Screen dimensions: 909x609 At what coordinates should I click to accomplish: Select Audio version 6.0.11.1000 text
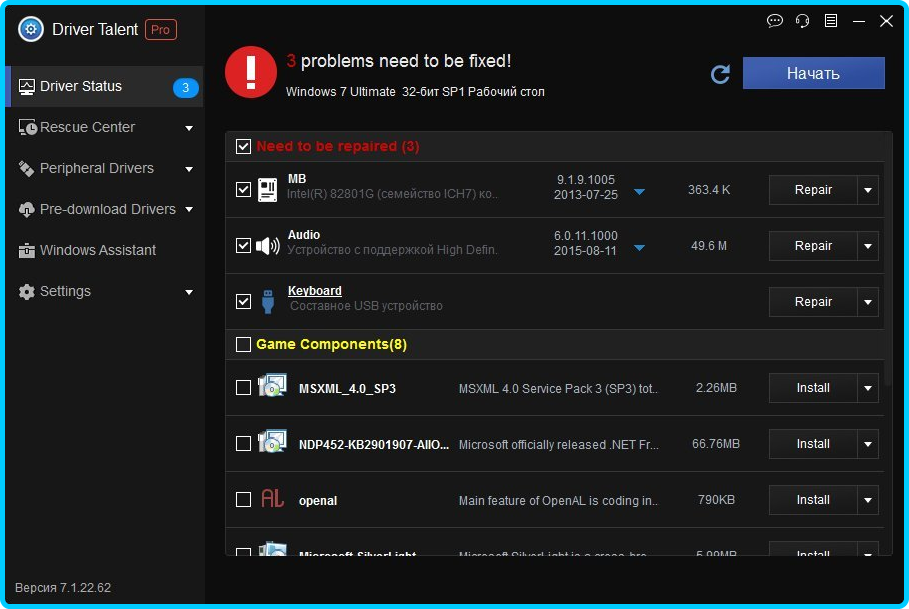point(586,236)
